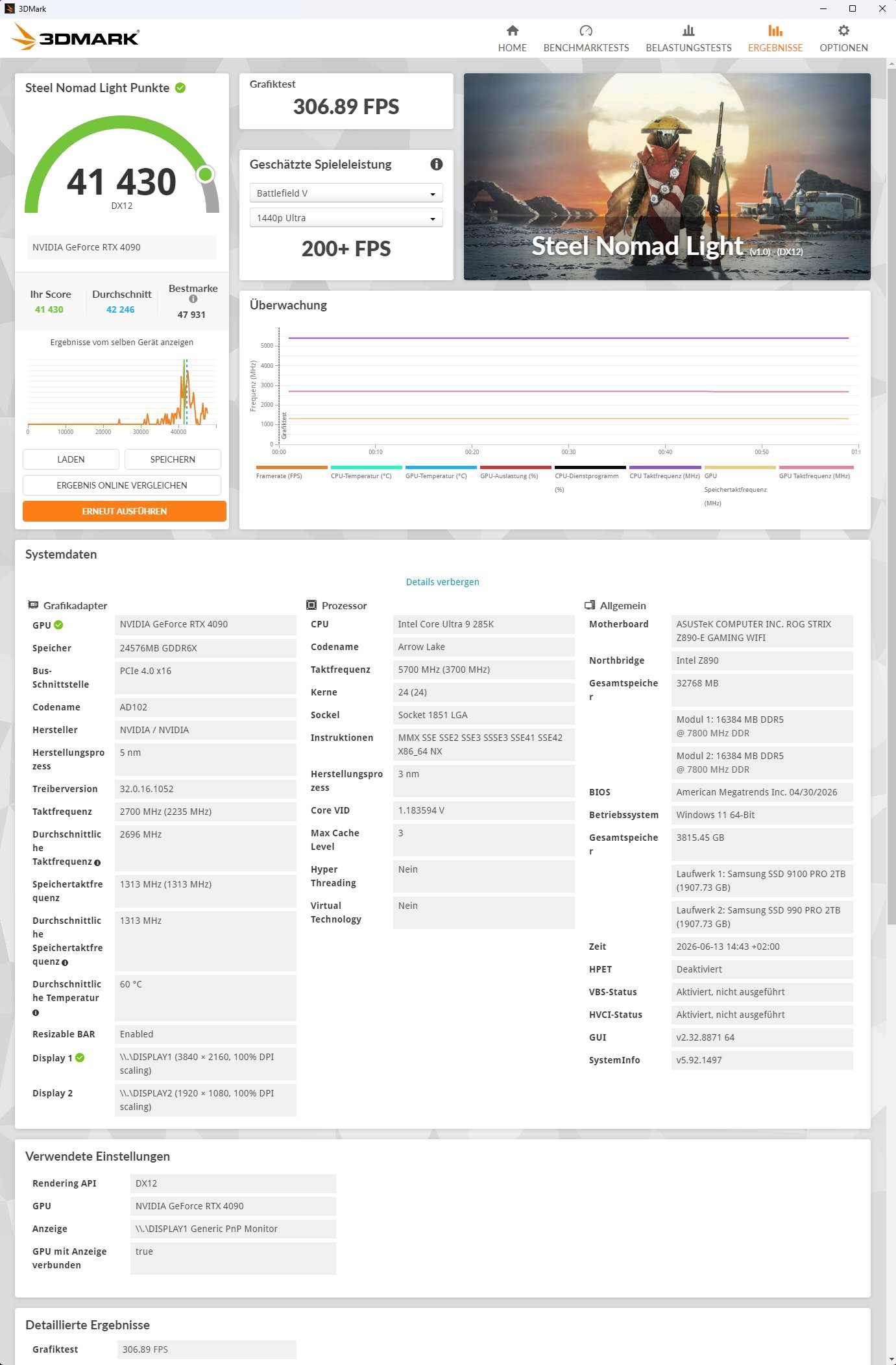
Task: Click the Core VID value 1.183594 V
Action: 484,810
